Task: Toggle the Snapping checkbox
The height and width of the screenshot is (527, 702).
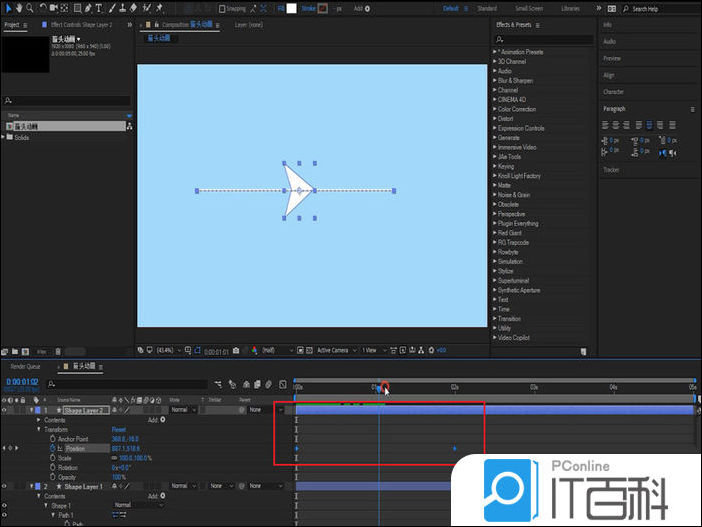Action: (221, 8)
